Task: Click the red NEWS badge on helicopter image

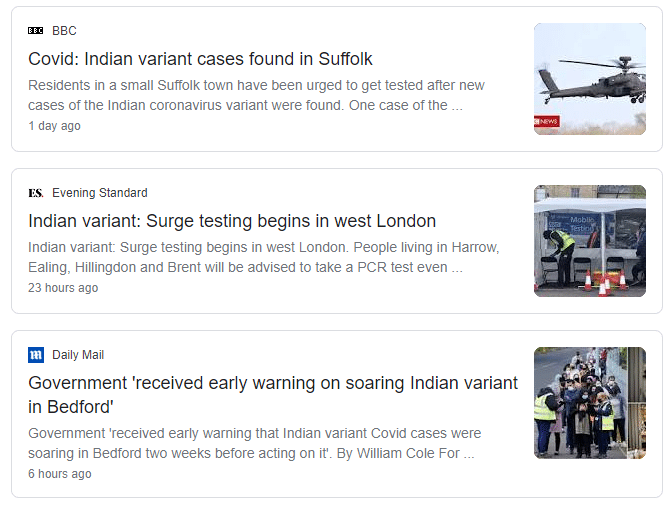Action: [547, 121]
